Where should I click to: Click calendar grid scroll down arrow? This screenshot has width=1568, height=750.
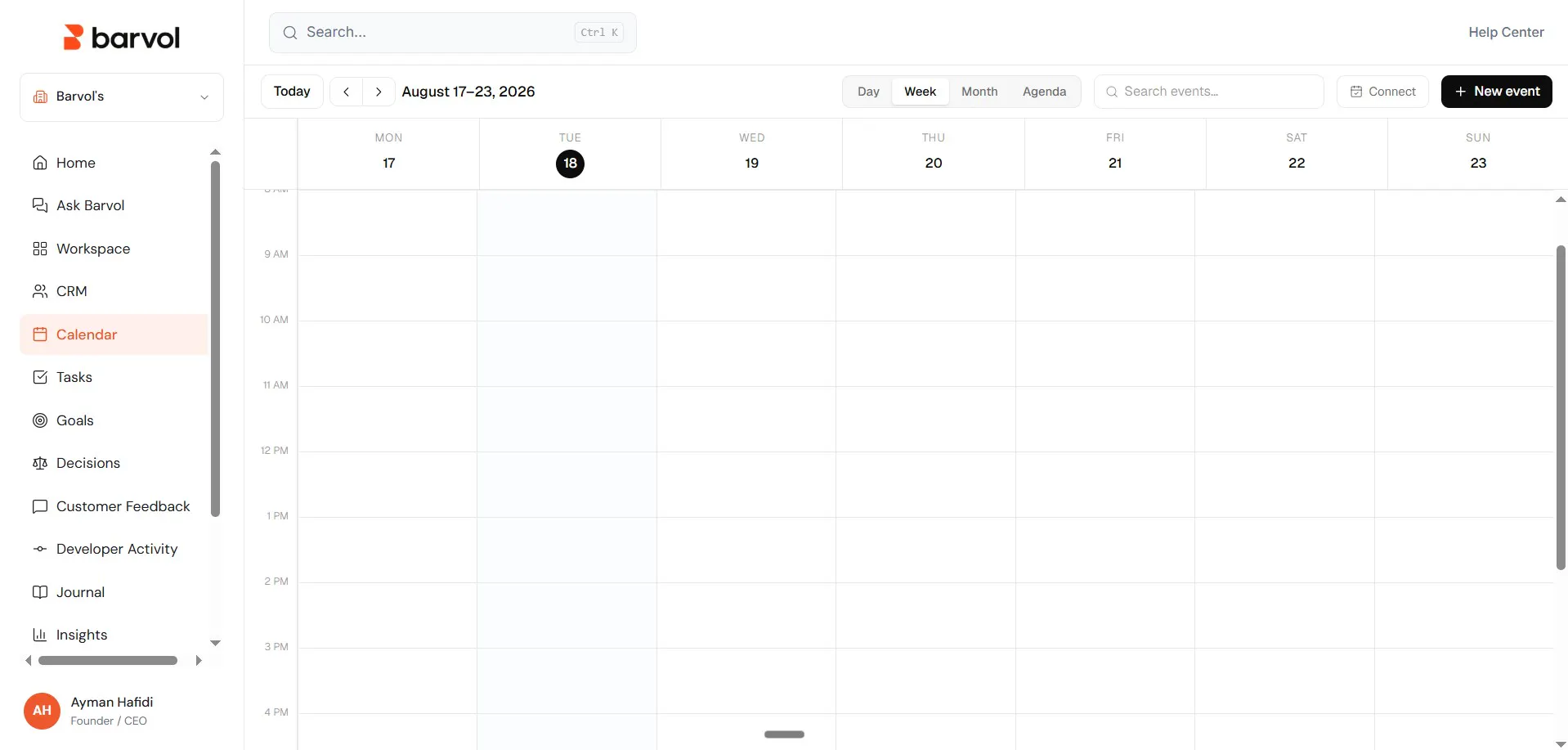[1561, 743]
